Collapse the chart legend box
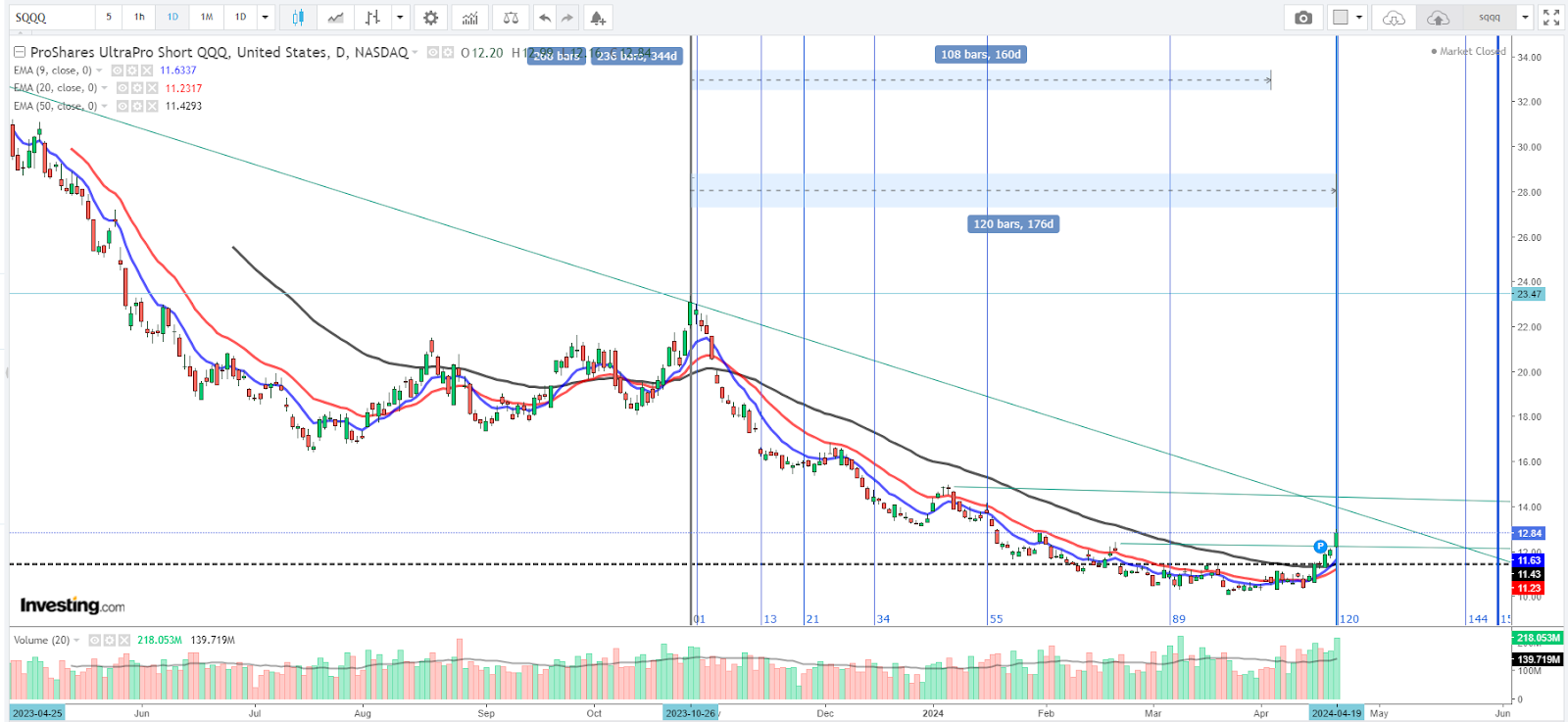Screen dimensions: 1568x722 coord(20,53)
